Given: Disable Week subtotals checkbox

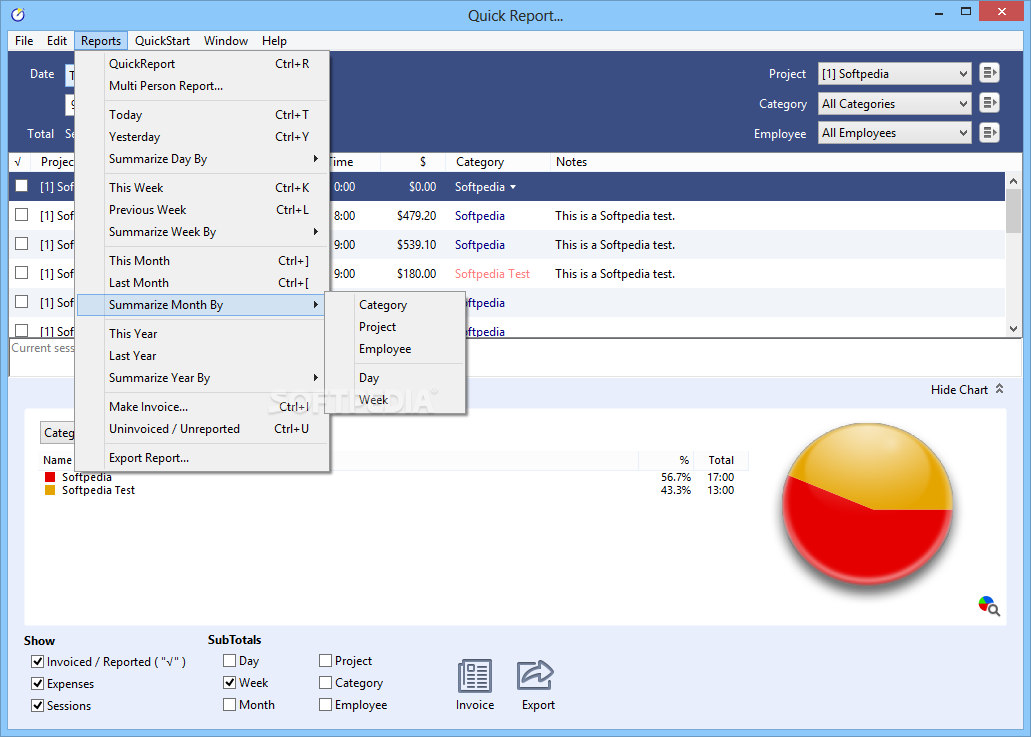Looking at the screenshot, I should pyautogui.click(x=229, y=682).
